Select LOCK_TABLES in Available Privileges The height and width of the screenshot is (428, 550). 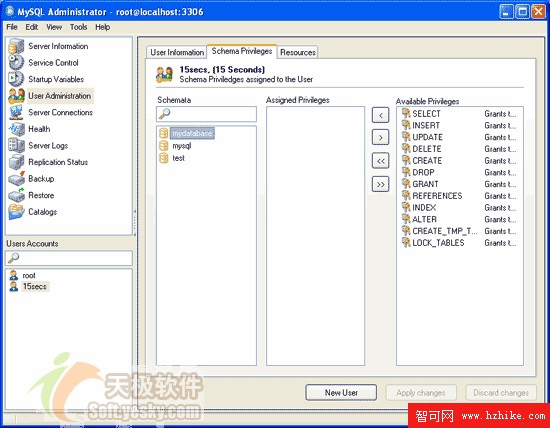pos(438,243)
